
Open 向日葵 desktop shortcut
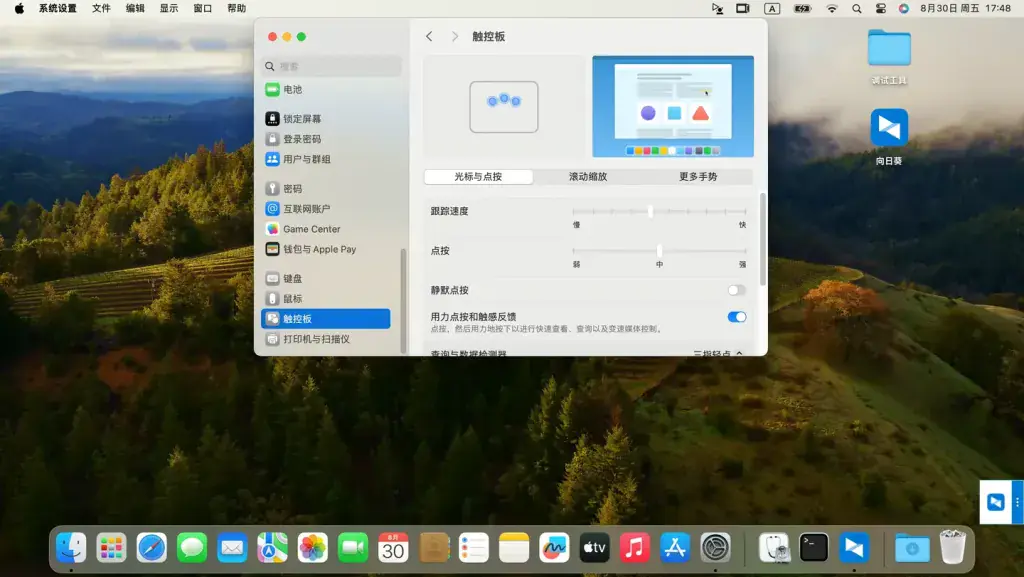(889, 136)
